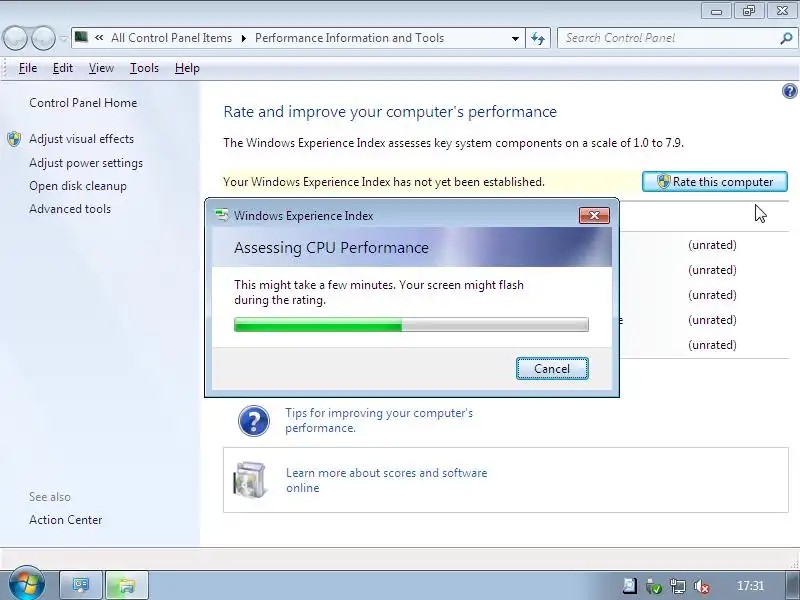Expand the breadcrumb arrow after All Control Panel Items
800x600 pixels.
pos(243,38)
